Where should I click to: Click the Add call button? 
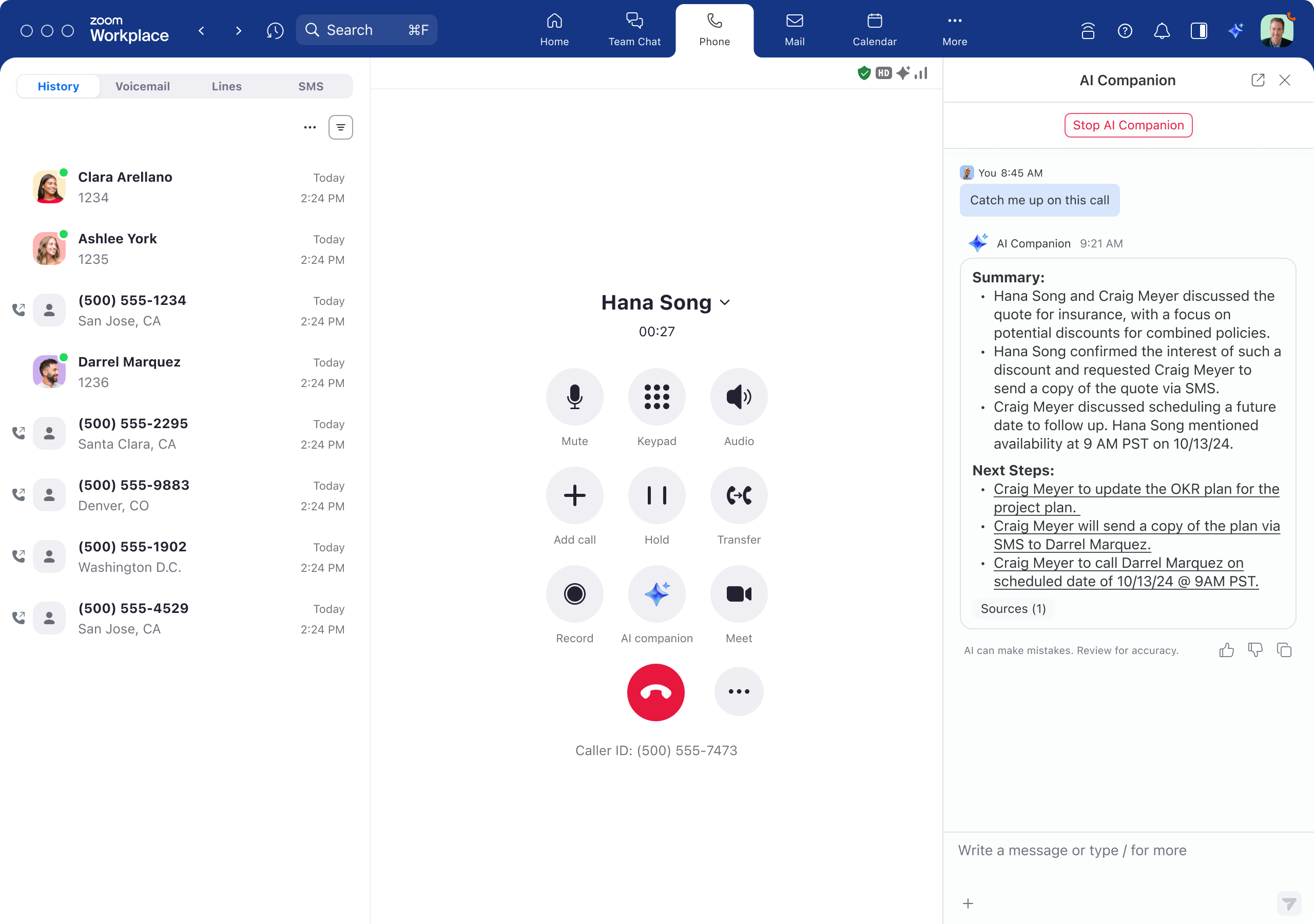pos(575,495)
